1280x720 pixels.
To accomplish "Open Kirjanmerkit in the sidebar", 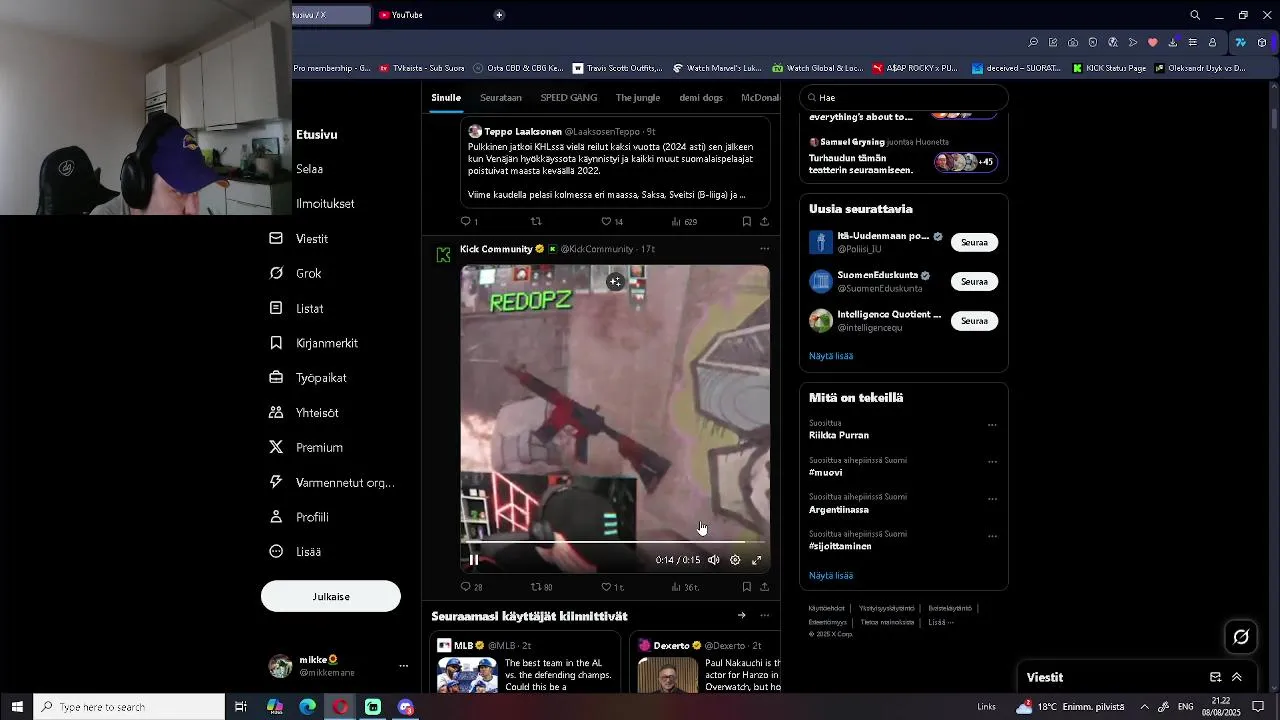I will coord(313,343).
